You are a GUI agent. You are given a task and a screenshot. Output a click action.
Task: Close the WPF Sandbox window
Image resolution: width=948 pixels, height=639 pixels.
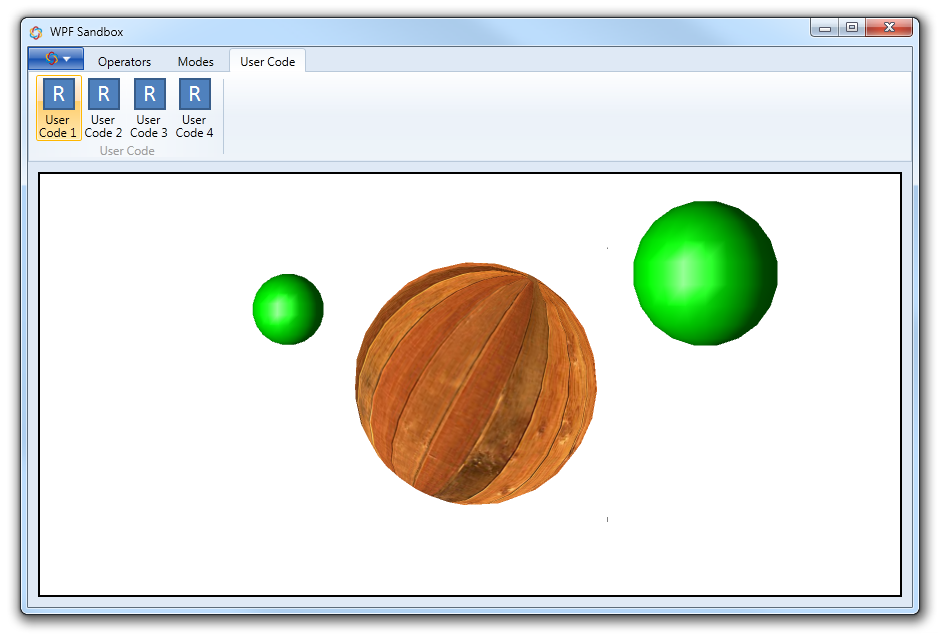(889, 28)
